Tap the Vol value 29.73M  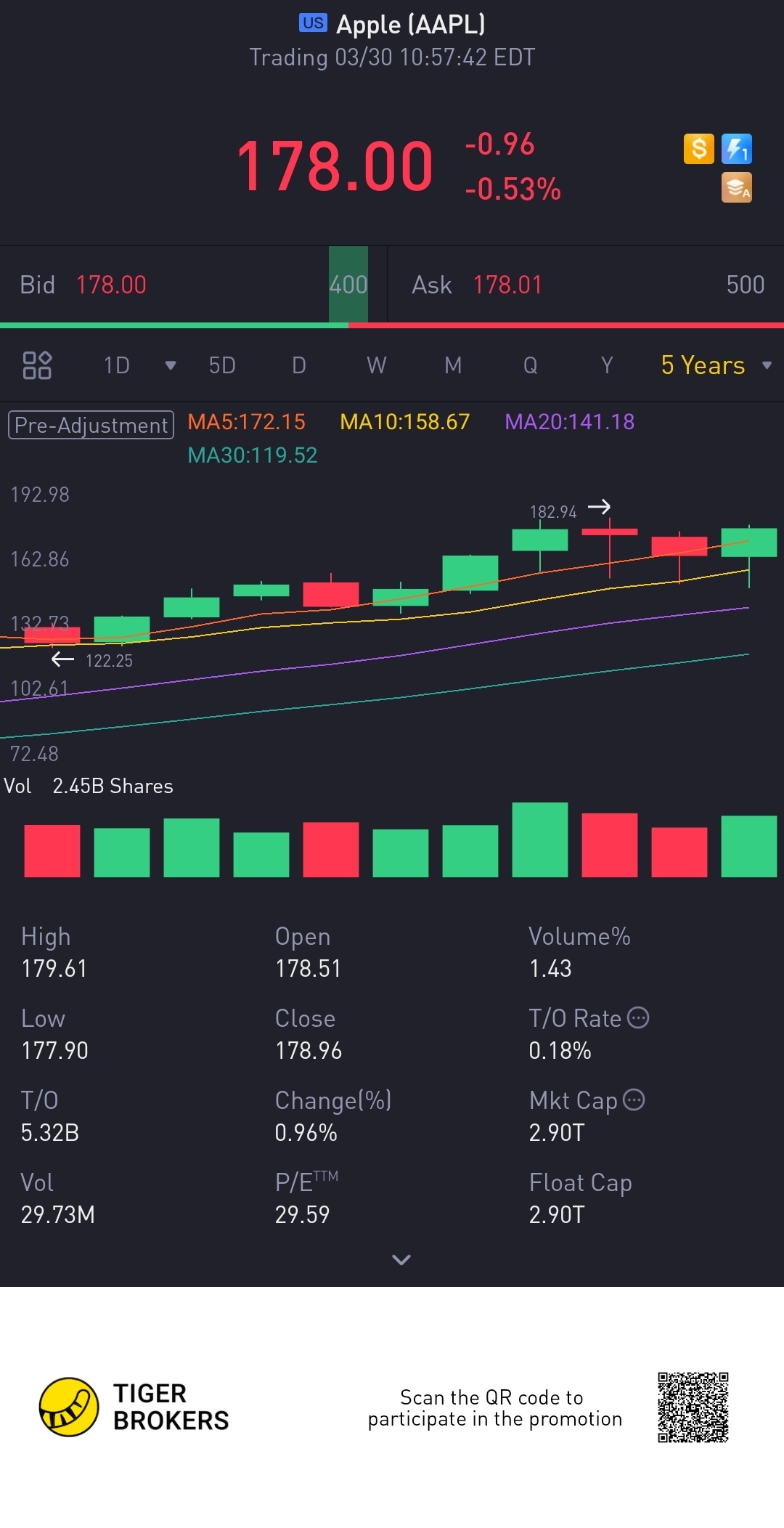(x=58, y=1215)
